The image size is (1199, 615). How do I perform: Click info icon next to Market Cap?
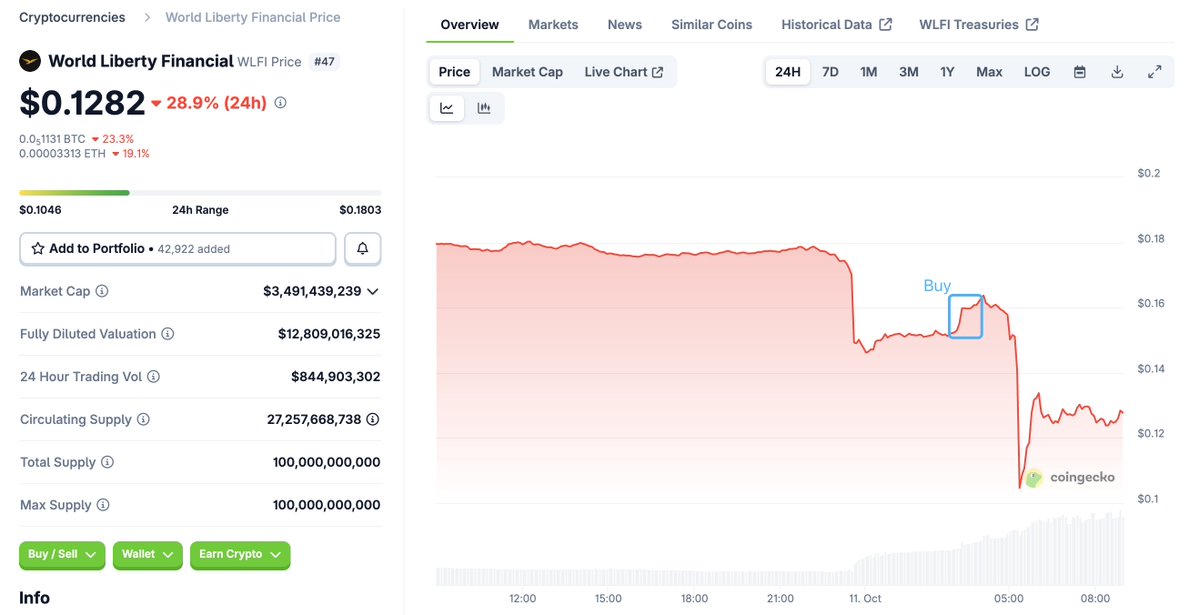click(102, 291)
